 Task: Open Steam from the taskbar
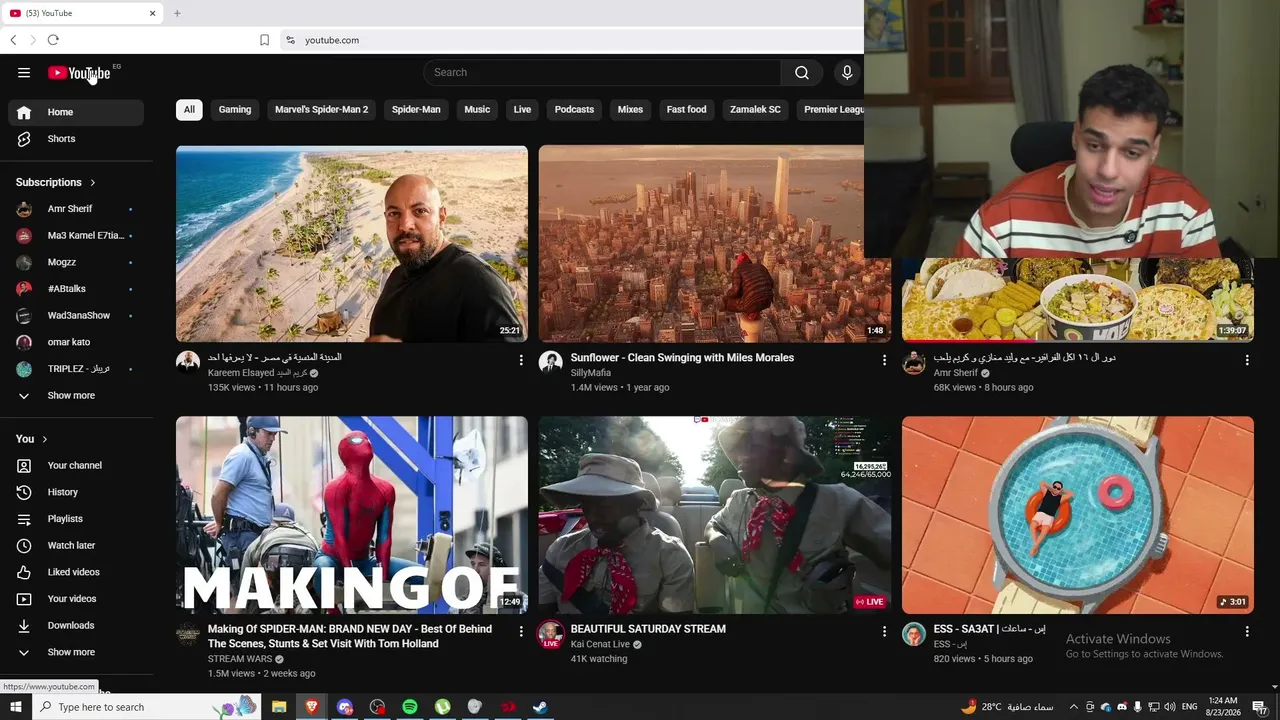click(539, 707)
